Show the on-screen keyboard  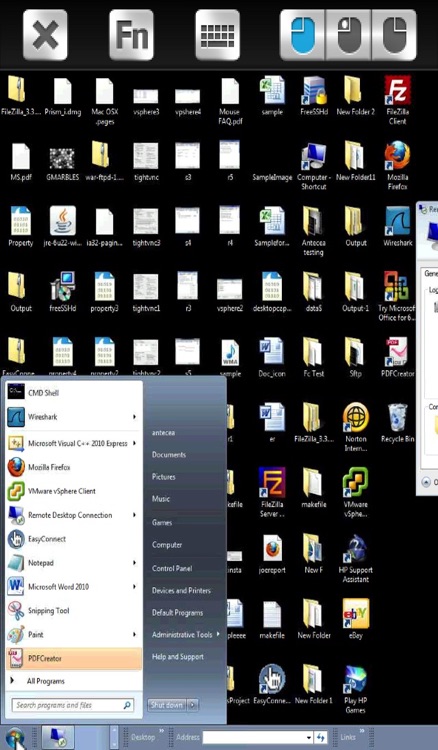click(218, 35)
